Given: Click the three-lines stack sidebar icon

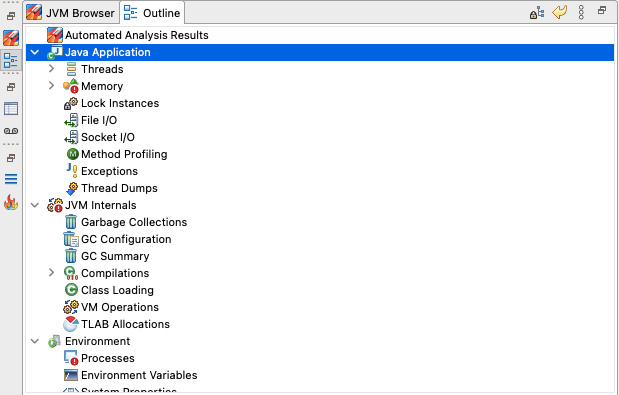Looking at the screenshot, I should (11, 179).
